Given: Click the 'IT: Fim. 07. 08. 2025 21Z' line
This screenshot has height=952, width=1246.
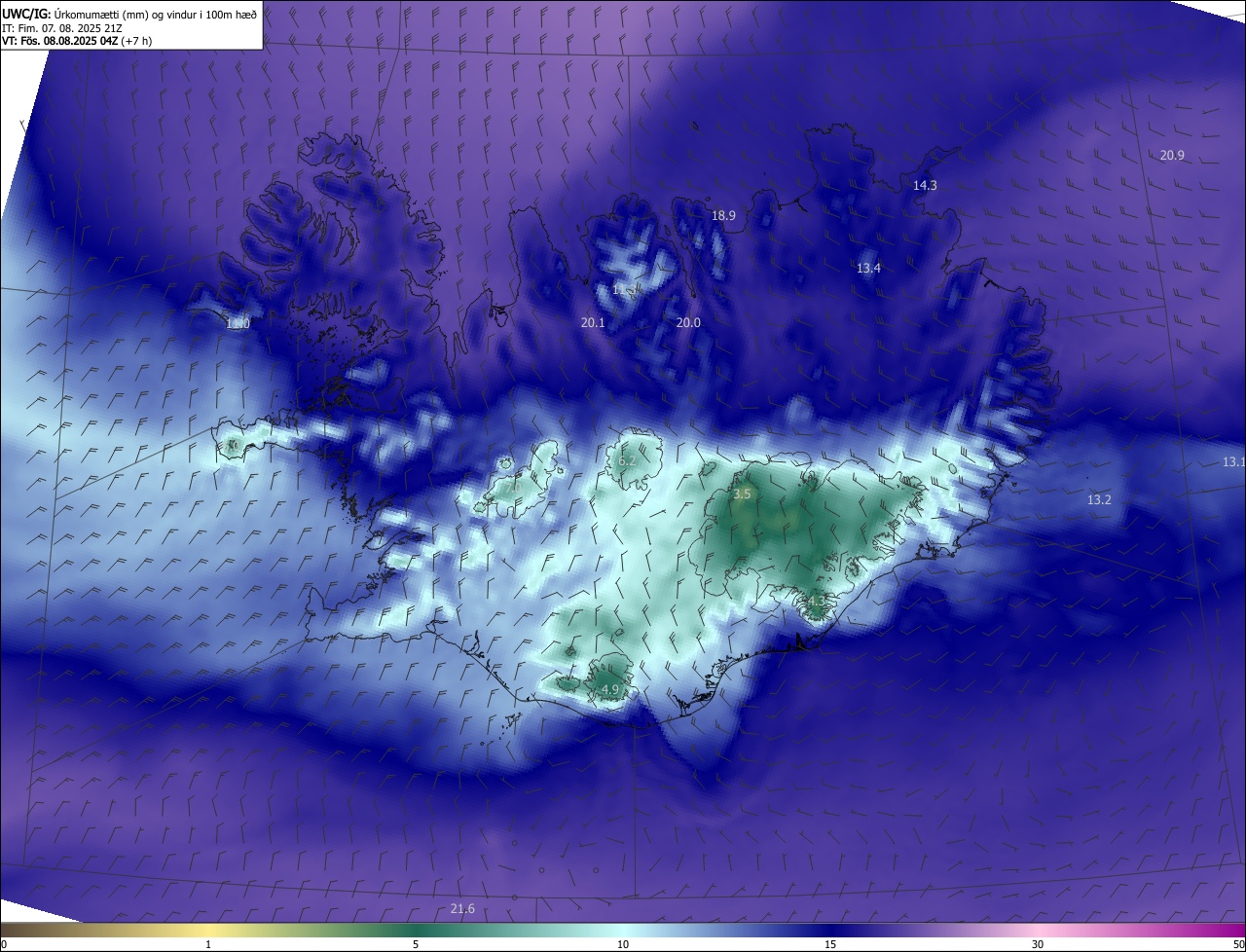Looking at the screenshot, I should coord(62,28).
